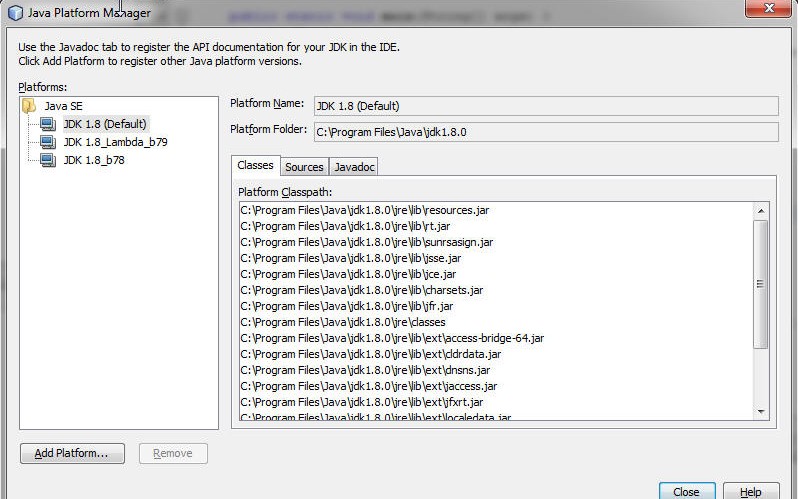Click the Platform Name text field

(545, 106)
